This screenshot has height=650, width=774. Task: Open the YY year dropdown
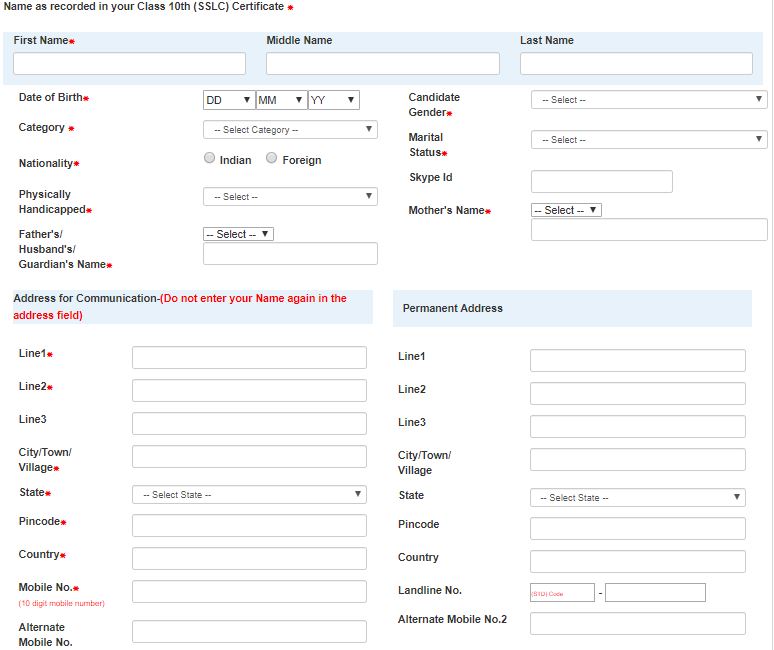(333, 100)
